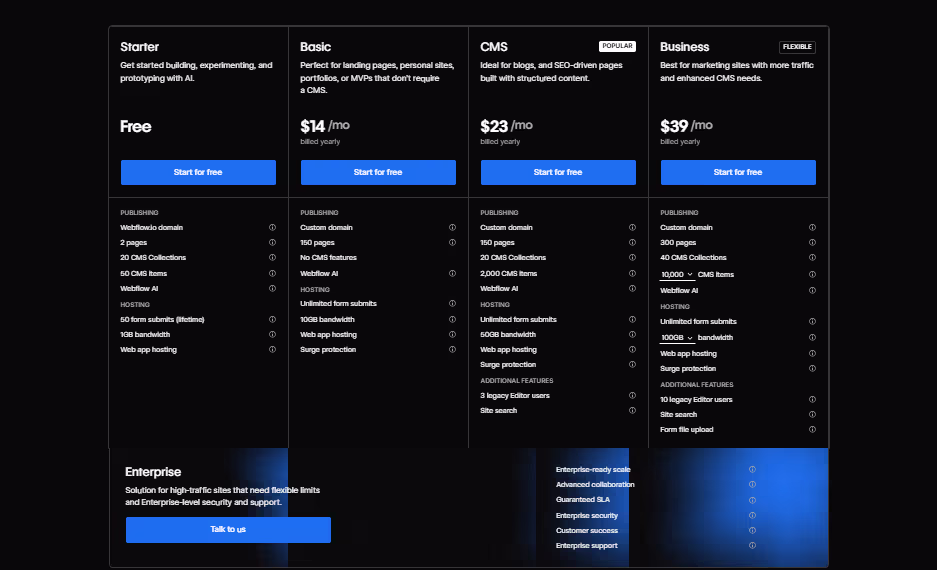The image size is (937, 570).
Task: Click info icon for 100GB bandwidth row
Action: tap(812, 338)
